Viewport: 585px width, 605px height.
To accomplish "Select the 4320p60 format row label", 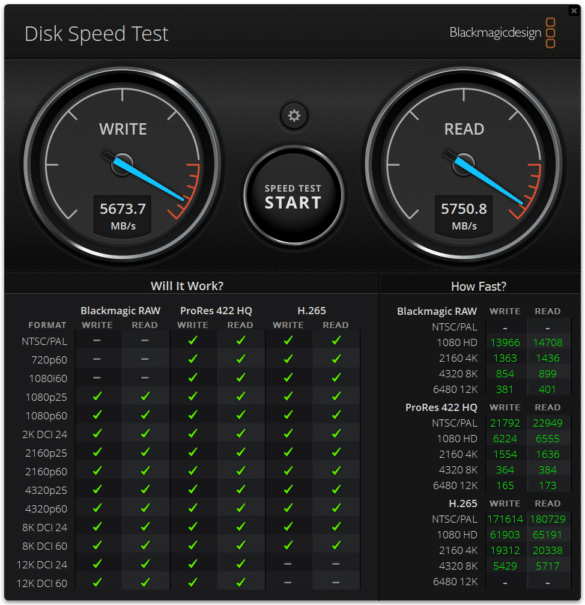I will coord(46,509).
